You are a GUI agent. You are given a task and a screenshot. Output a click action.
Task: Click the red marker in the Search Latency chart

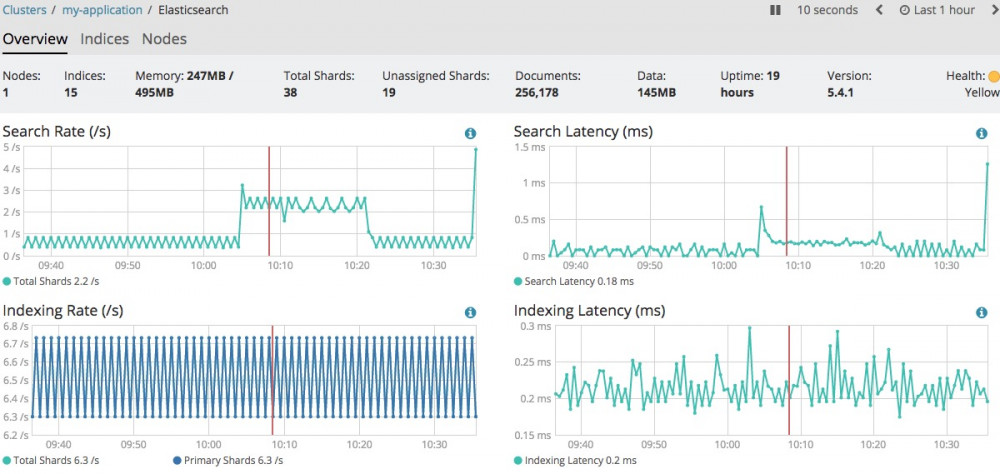tap(786, 202)
